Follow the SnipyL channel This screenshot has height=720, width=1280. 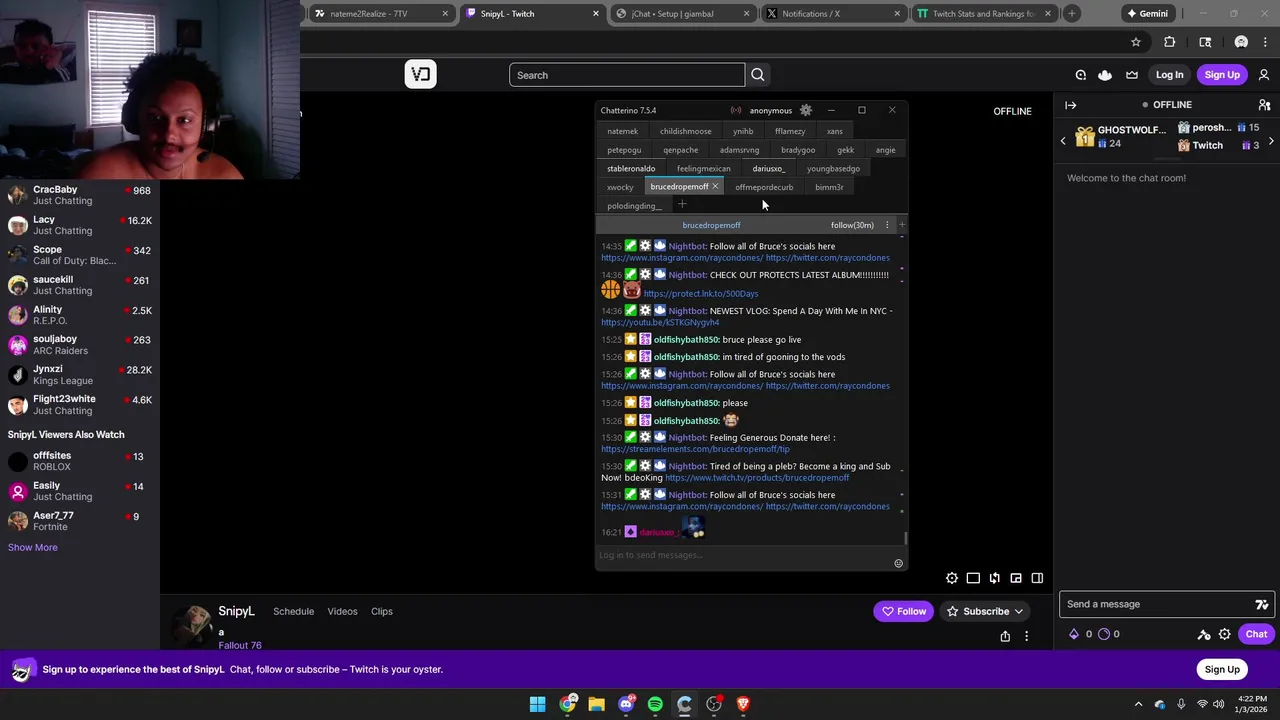click(904, 611)
